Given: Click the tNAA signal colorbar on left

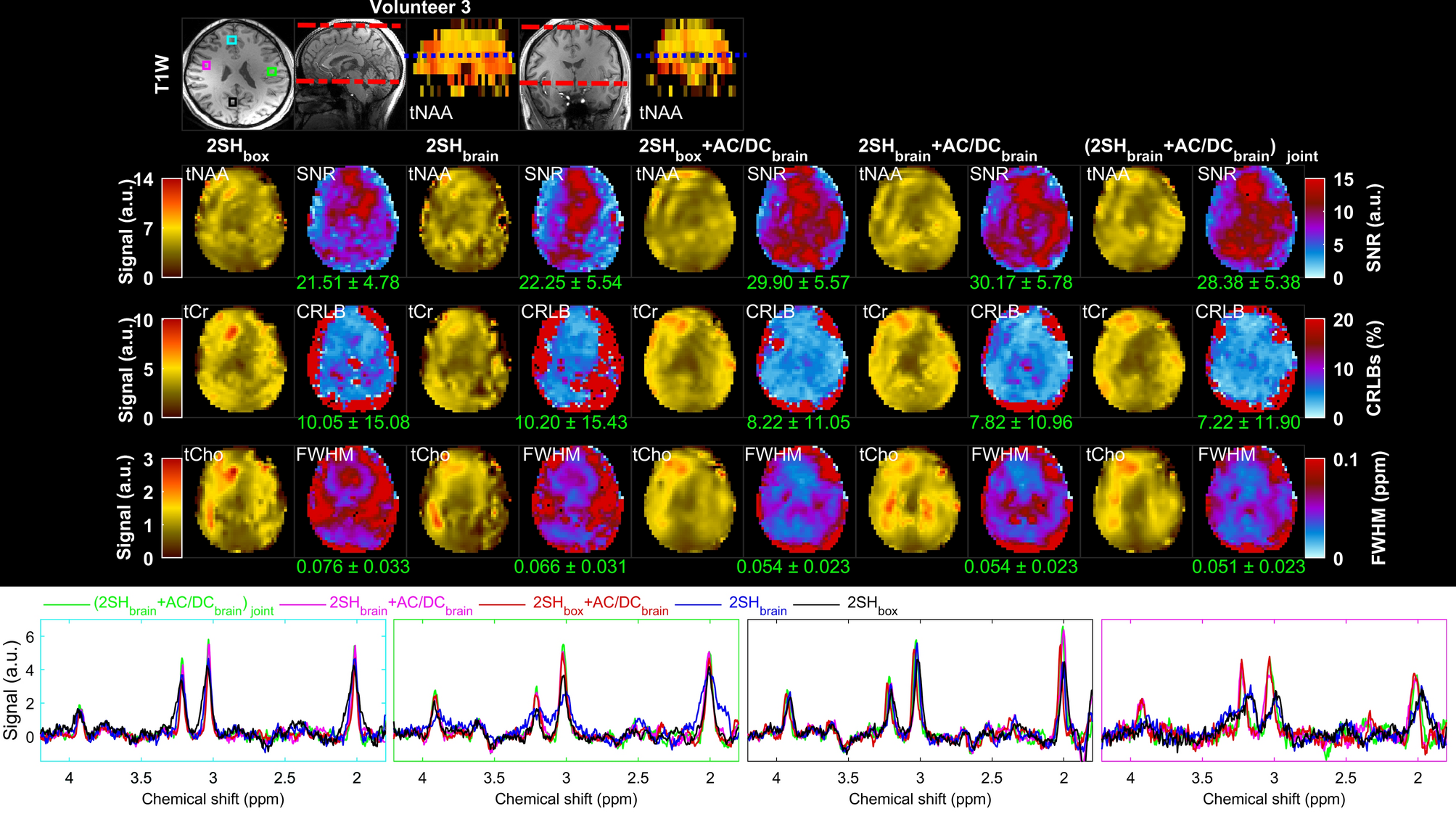Looking at the screenshot, I should point(172,227).
